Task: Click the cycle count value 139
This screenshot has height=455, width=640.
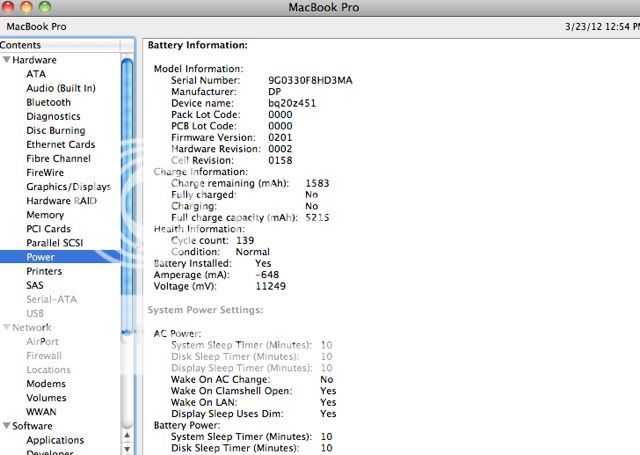Action: pyautogui.click(x=245, y=240)
